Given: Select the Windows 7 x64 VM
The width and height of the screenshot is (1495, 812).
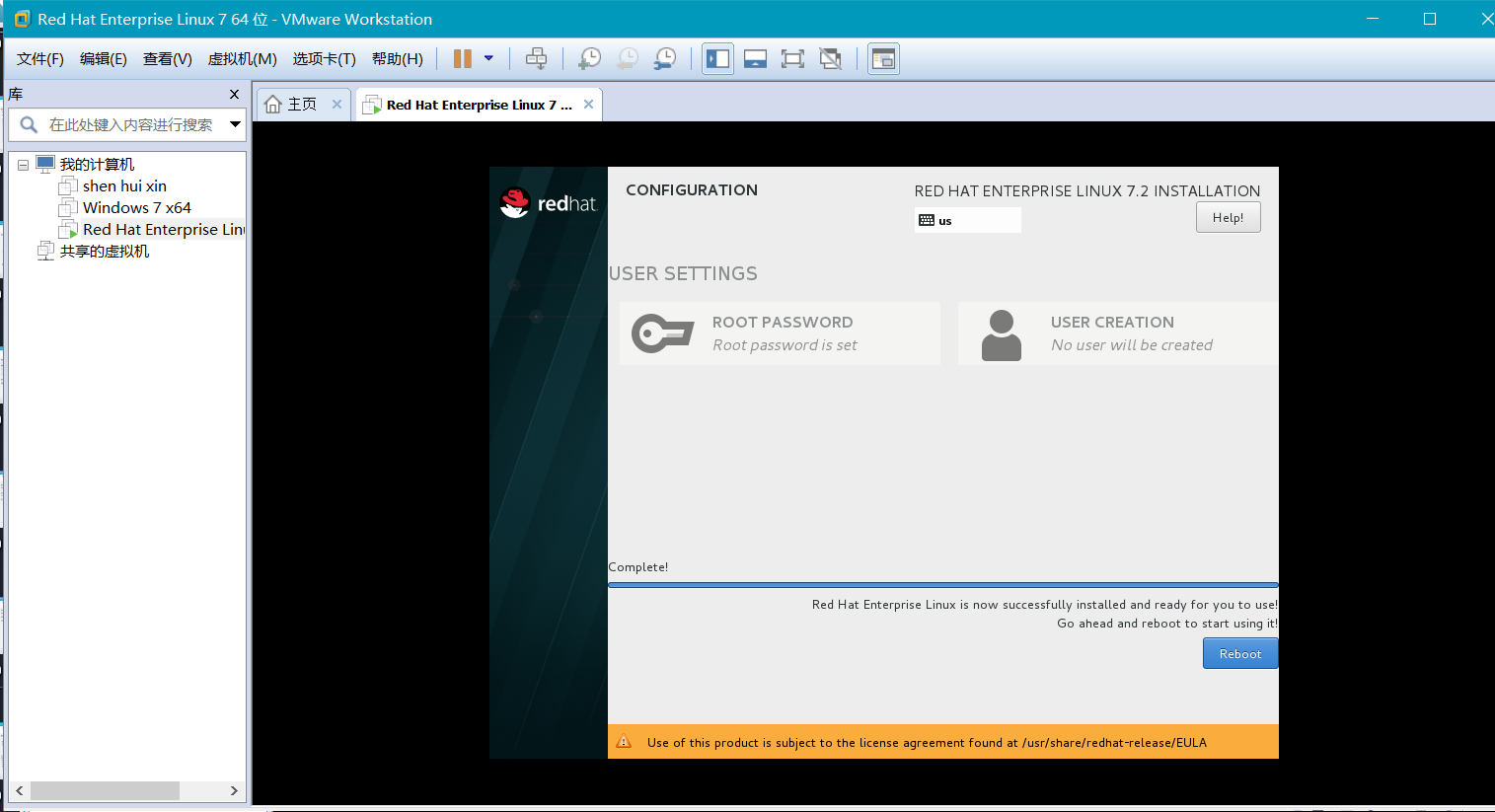Looking at the screenshot, I should click(x=137, y=208).
